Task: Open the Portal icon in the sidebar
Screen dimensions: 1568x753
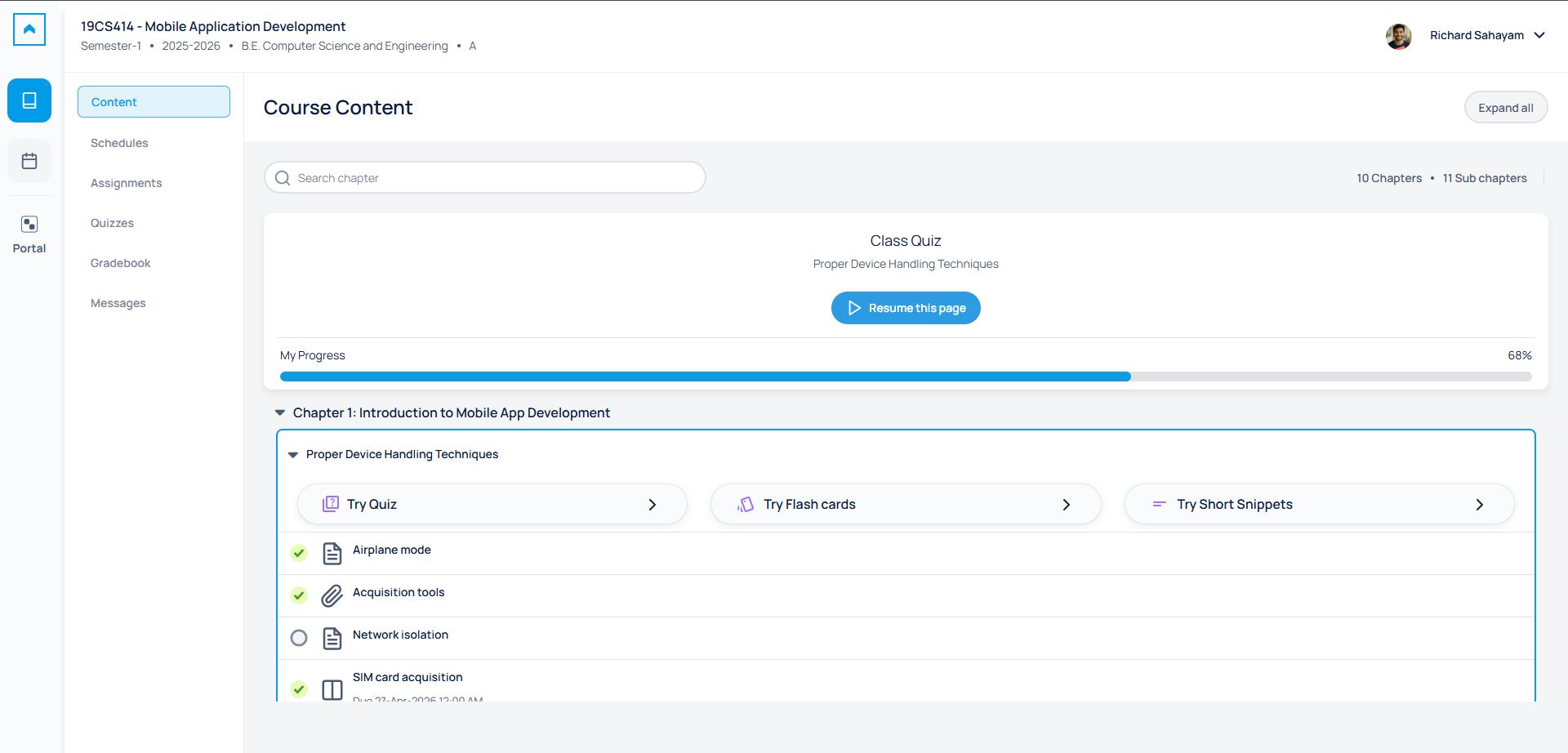Action: [x=29, y=224]
